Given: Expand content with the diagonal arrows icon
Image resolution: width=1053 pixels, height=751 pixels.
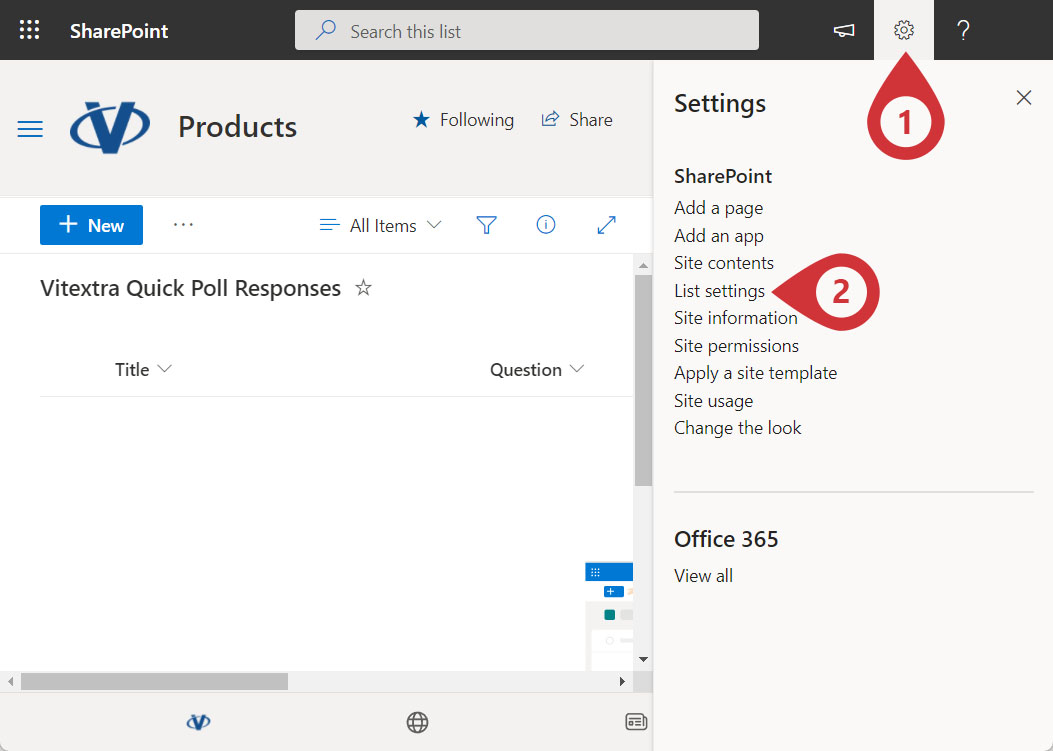Looking at the screenshot, I should (x=606, y=225).
